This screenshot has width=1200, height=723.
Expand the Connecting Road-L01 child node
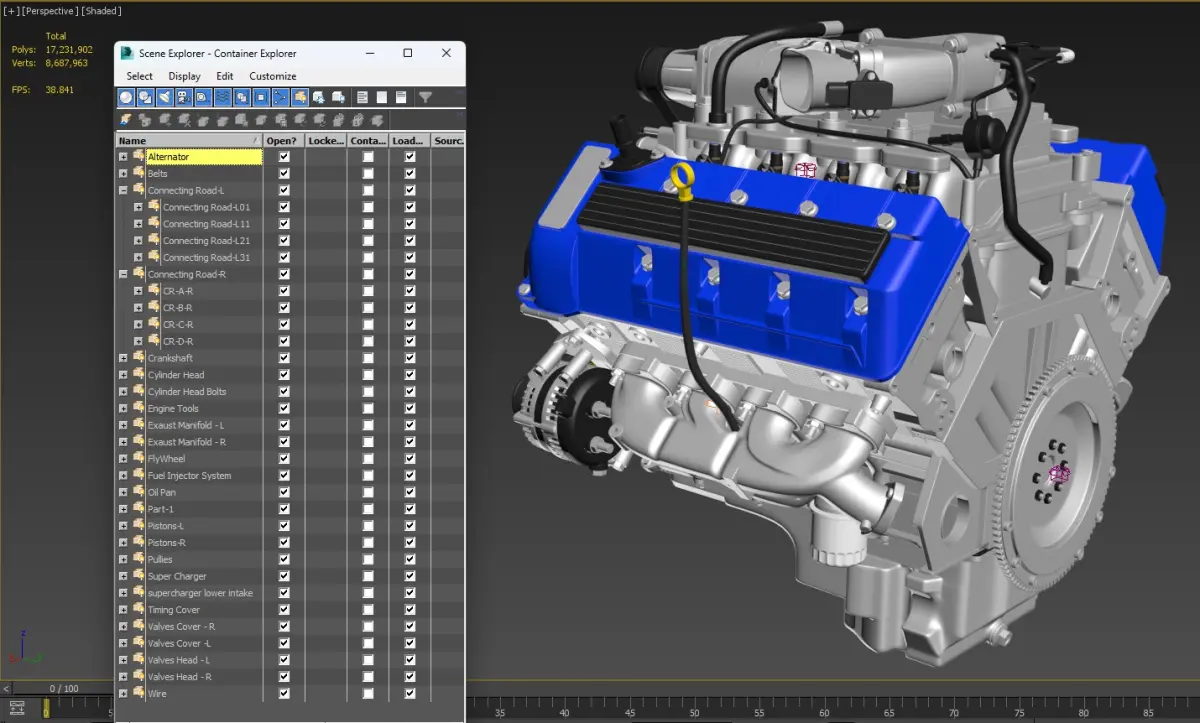[x=138, y=207]
